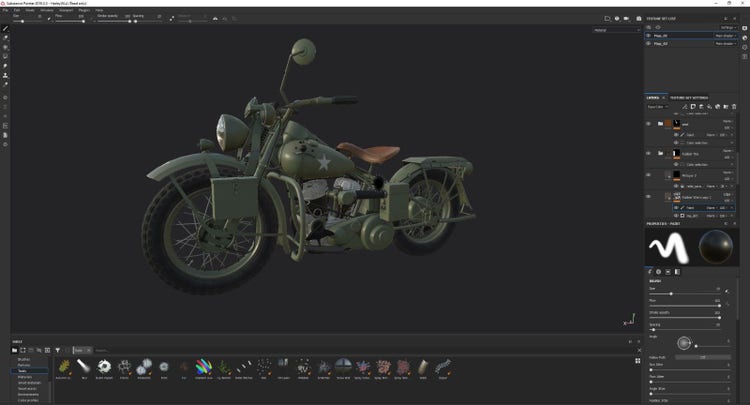
Task: Open the Main shader dropdown for first texture set
Action: click(725, 35)
